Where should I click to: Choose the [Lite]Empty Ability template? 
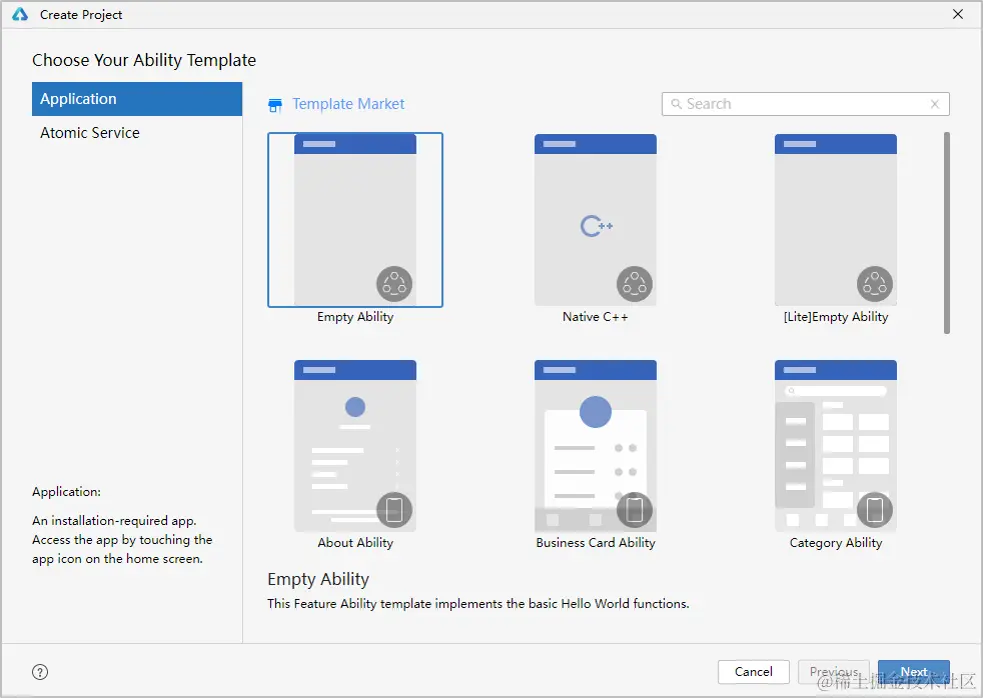pos(836,219)
